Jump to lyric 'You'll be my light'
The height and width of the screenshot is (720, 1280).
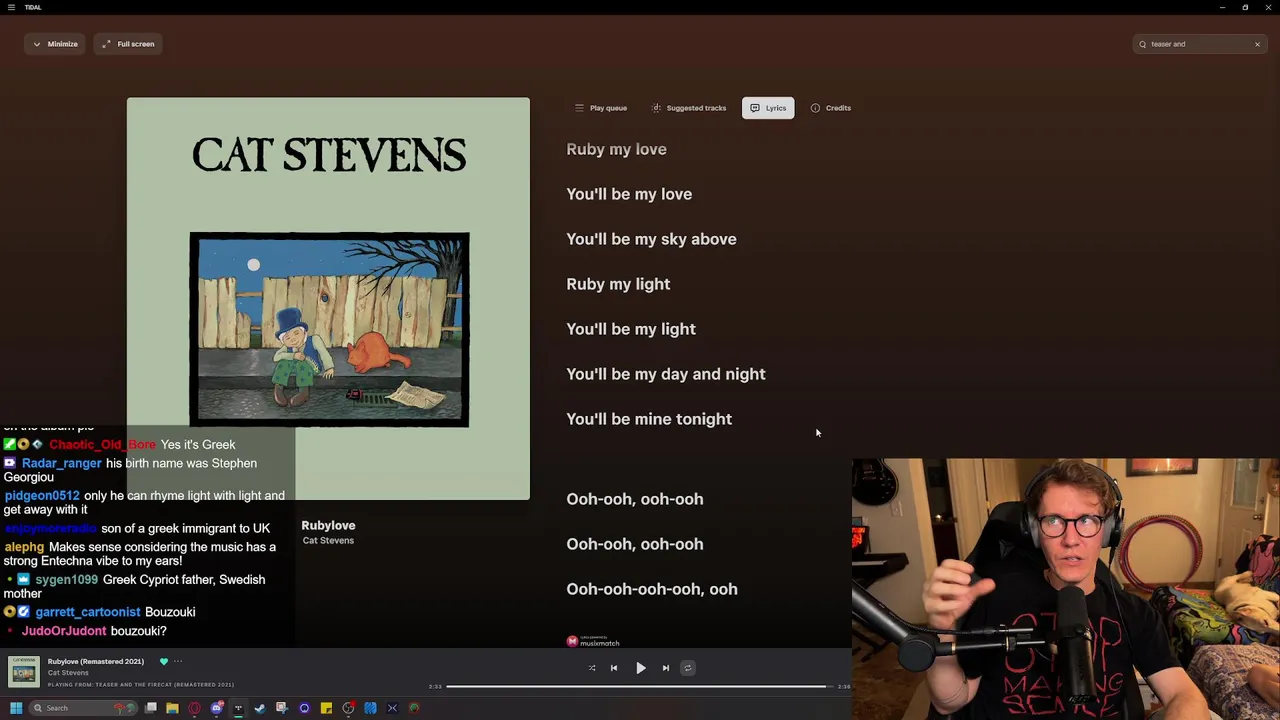coord(631,329)
